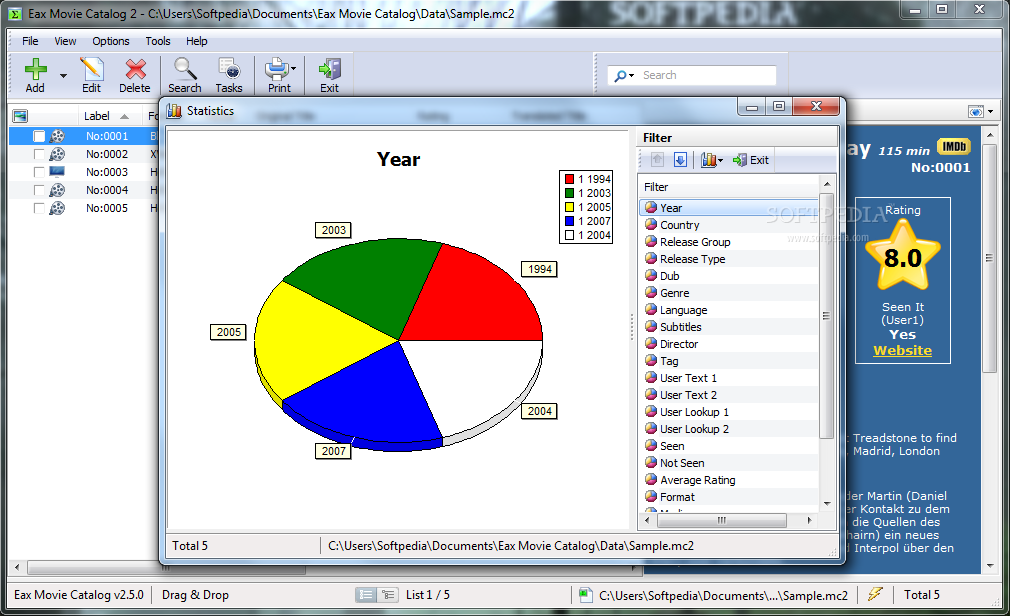
Task: Open the View menu
Action: coord(65,41)
